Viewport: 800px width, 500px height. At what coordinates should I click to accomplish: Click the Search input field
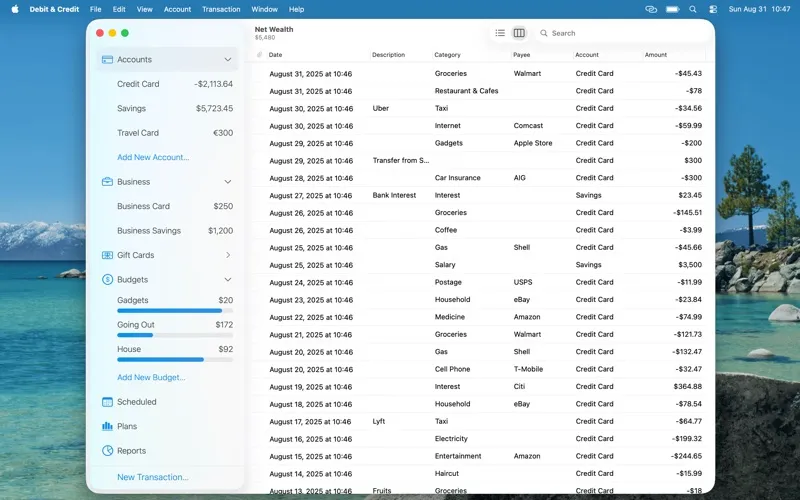[x=622, y=33]
